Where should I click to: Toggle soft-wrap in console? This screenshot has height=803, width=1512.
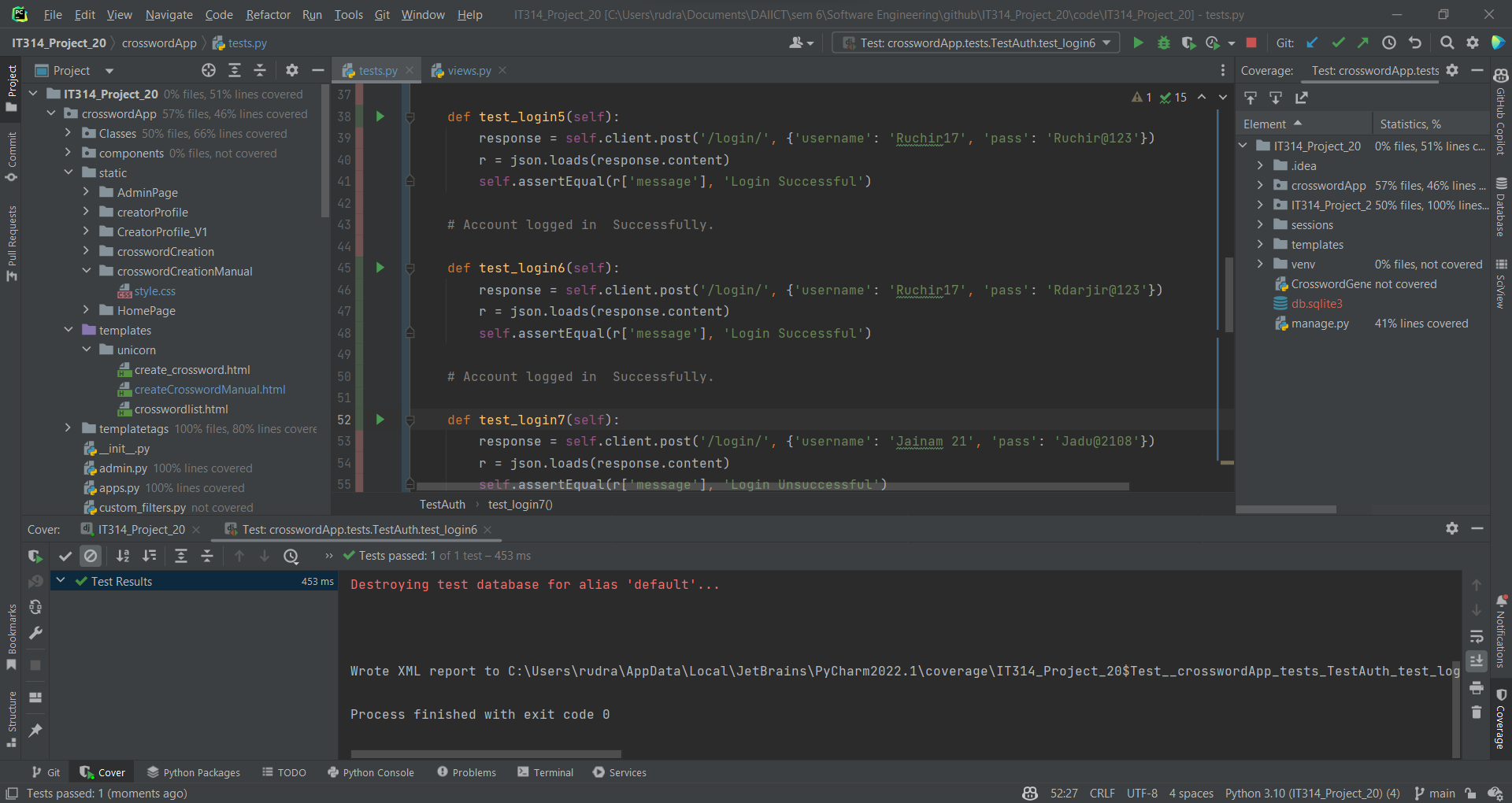coord(1477,636)
